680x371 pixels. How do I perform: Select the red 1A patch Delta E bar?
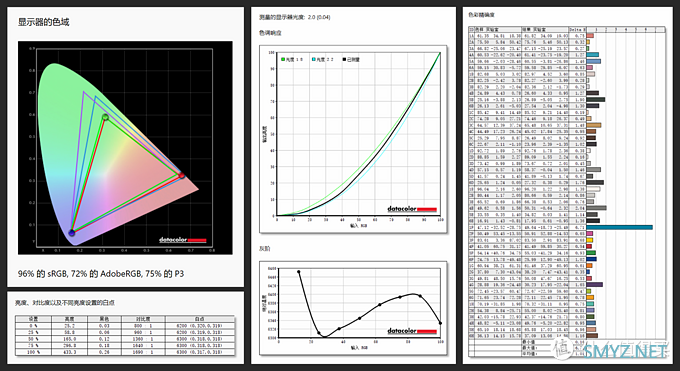(x=590, y=36)
